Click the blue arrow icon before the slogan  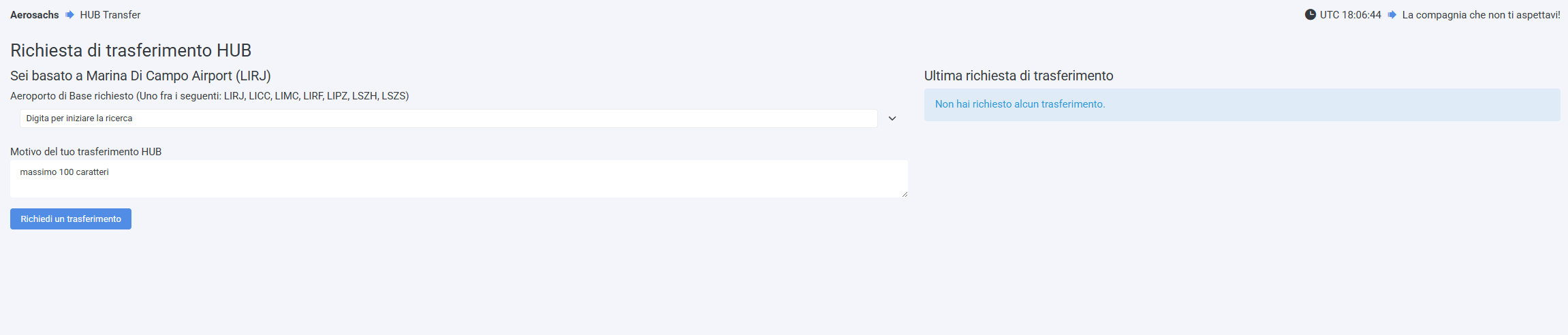(1392, 15)
